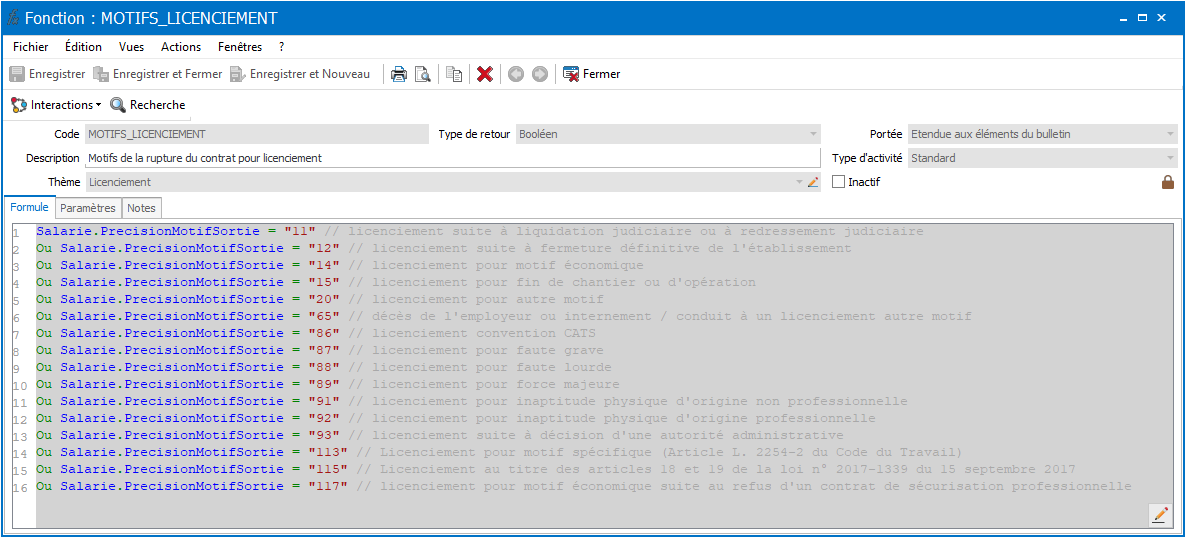Open the Actions menu

[x=181, y=47]
